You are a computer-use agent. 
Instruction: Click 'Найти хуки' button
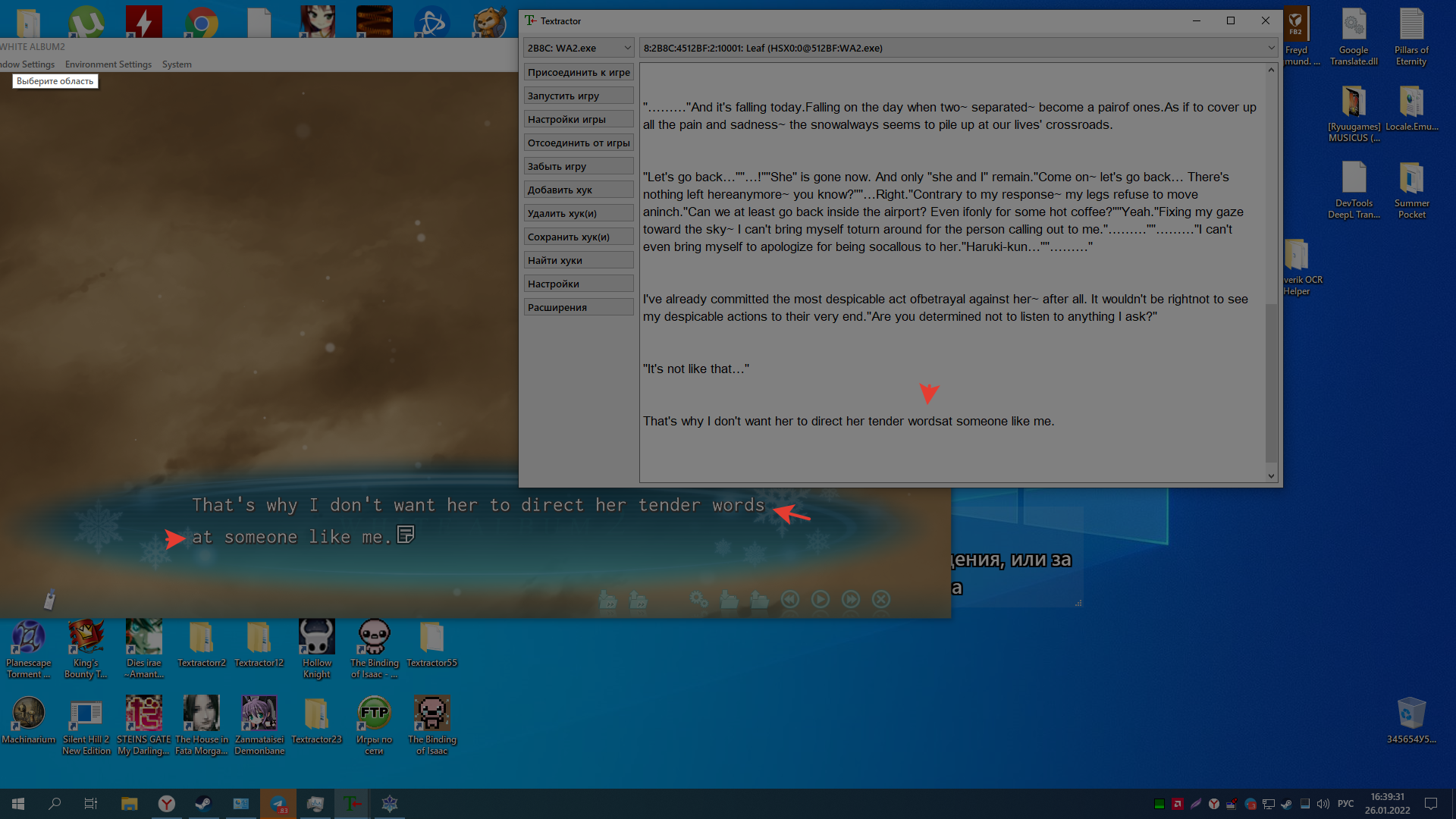pyautogui.click(x=579, y=260)
